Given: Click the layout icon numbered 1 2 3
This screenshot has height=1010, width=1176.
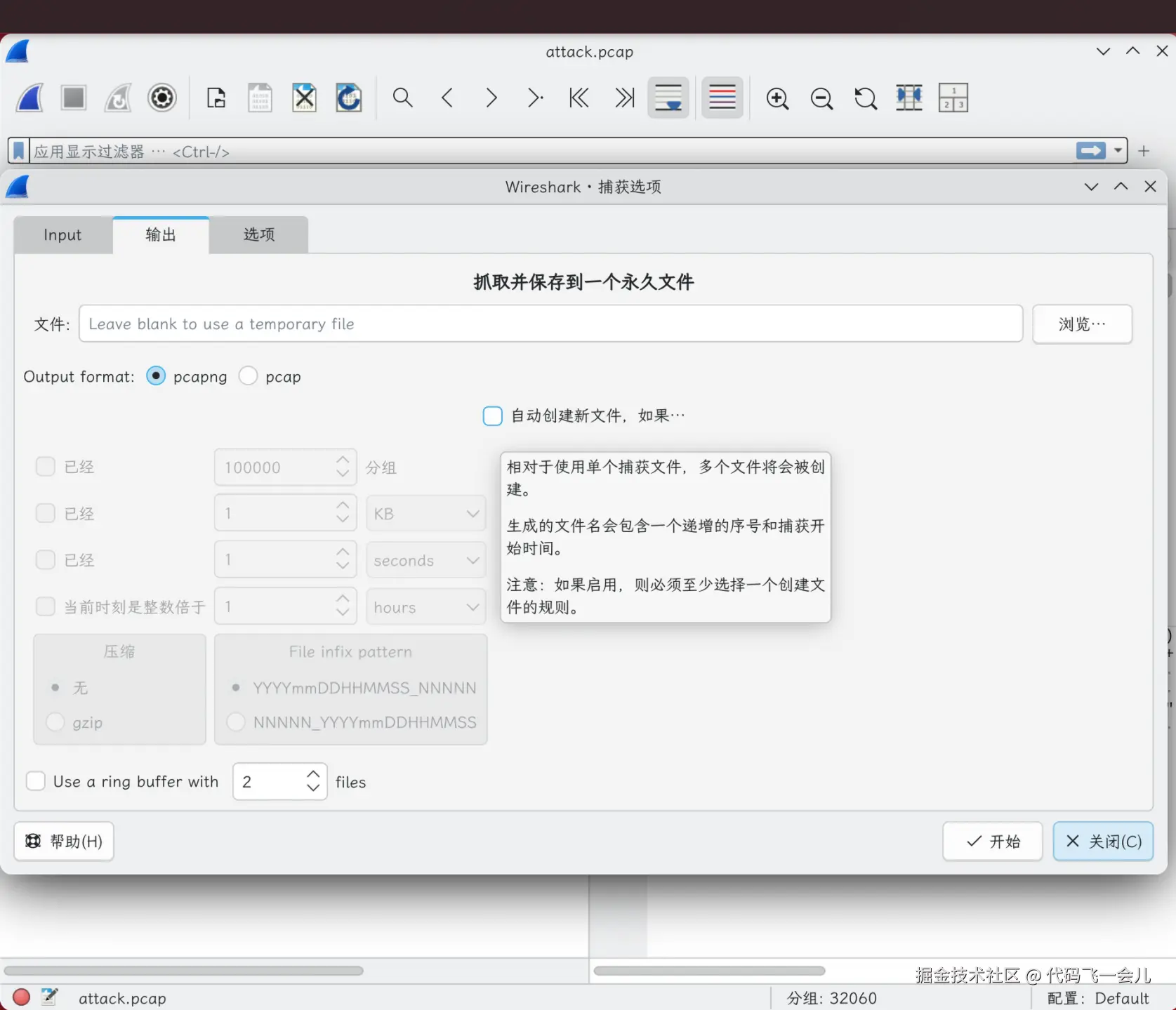Looking at the screenshot, I should [x=953, y=98].
